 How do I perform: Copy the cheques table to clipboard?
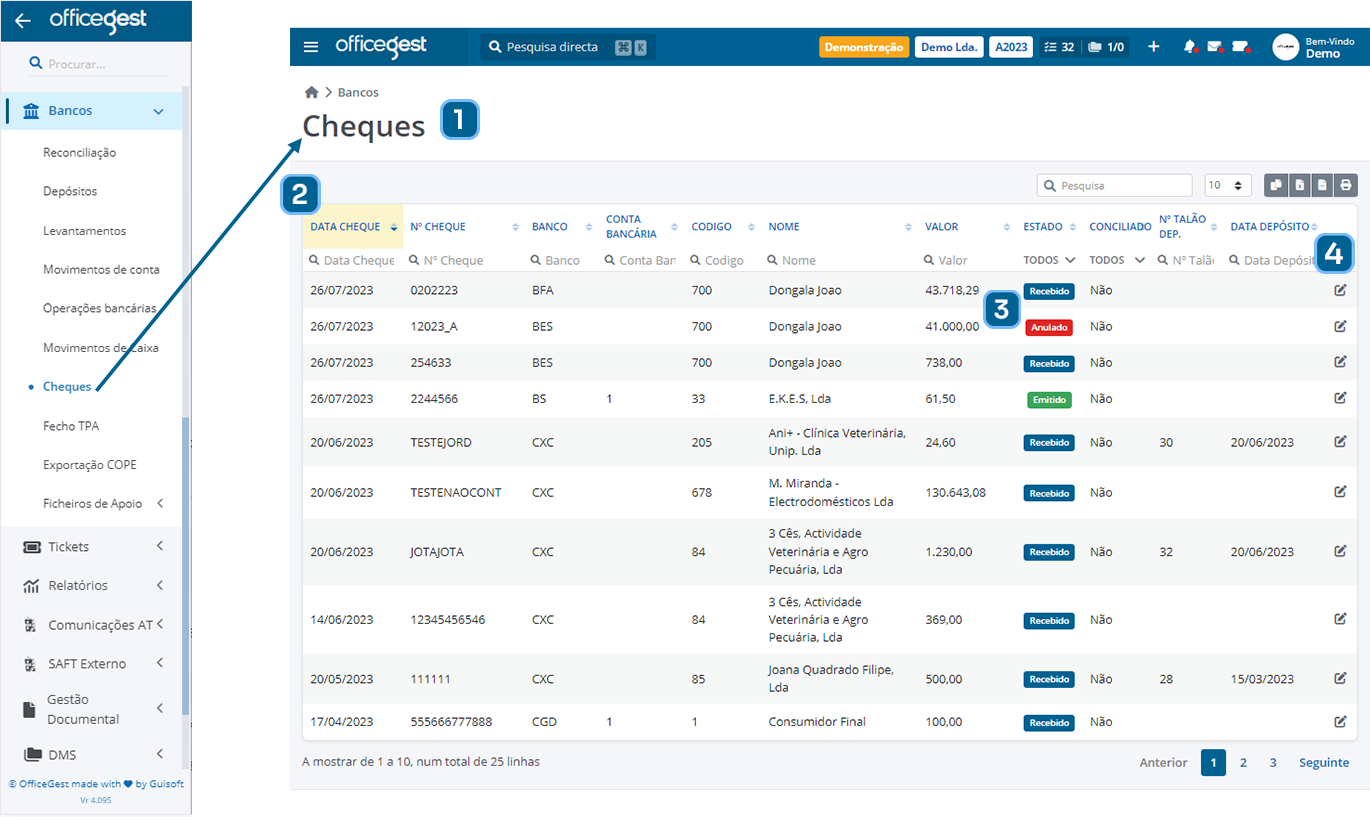click(x=1276, y=185)
